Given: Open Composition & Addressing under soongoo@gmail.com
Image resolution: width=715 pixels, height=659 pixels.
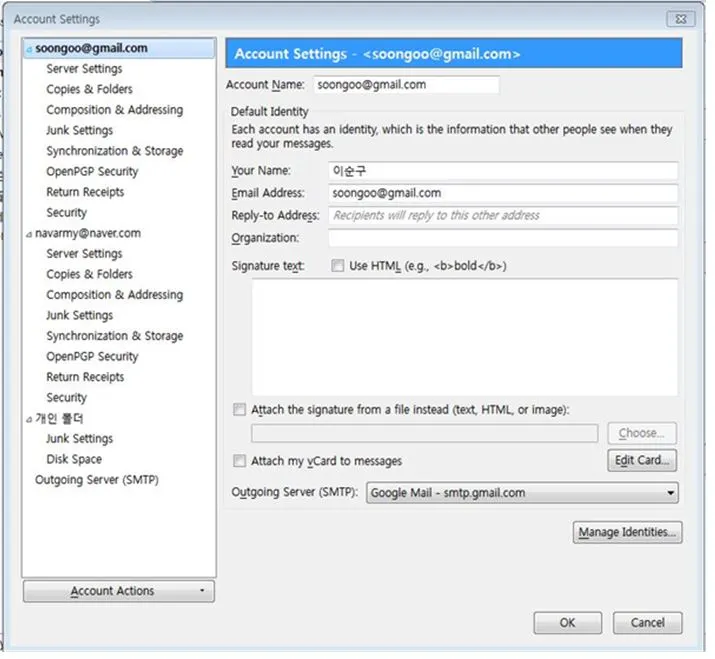Looking at the screenshot, I should point(114,110).
